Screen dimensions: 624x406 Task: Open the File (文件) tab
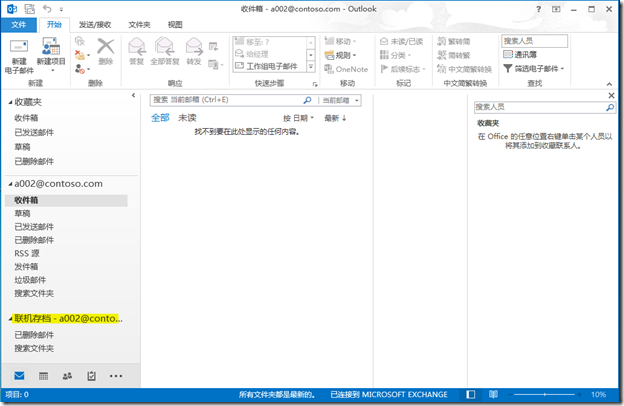pyautogui.click(x=19, y=25)
